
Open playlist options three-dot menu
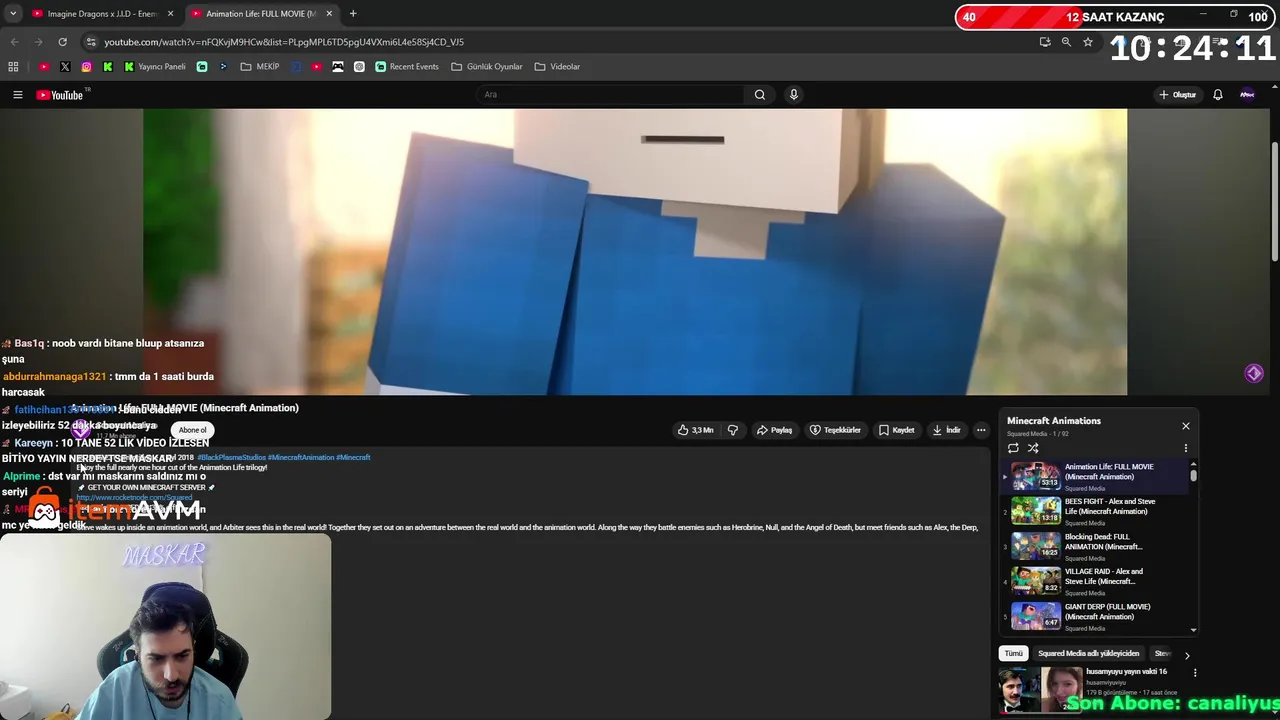(1186, 448)
